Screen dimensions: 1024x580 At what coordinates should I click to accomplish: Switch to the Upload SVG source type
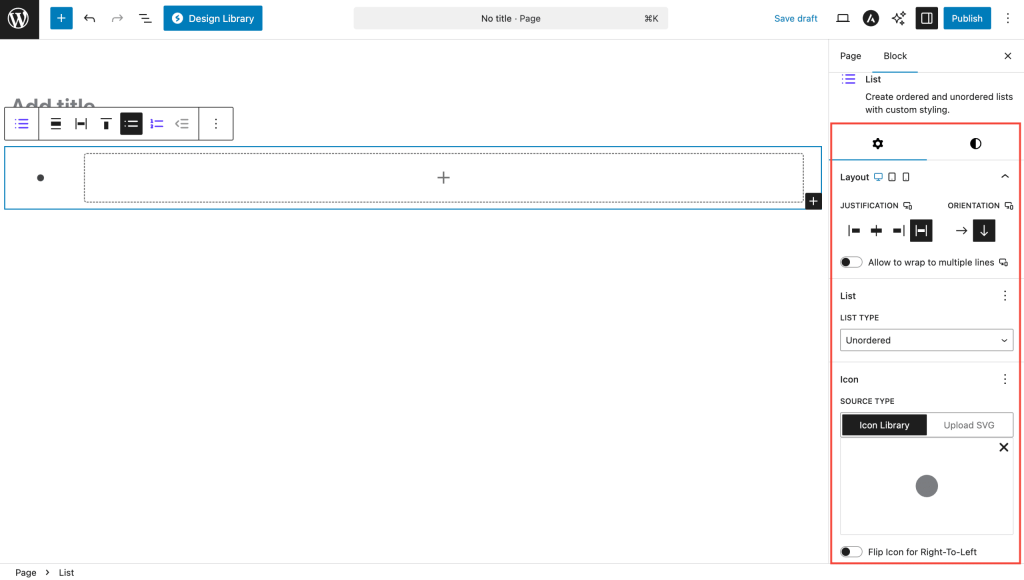tap(969, 425)
